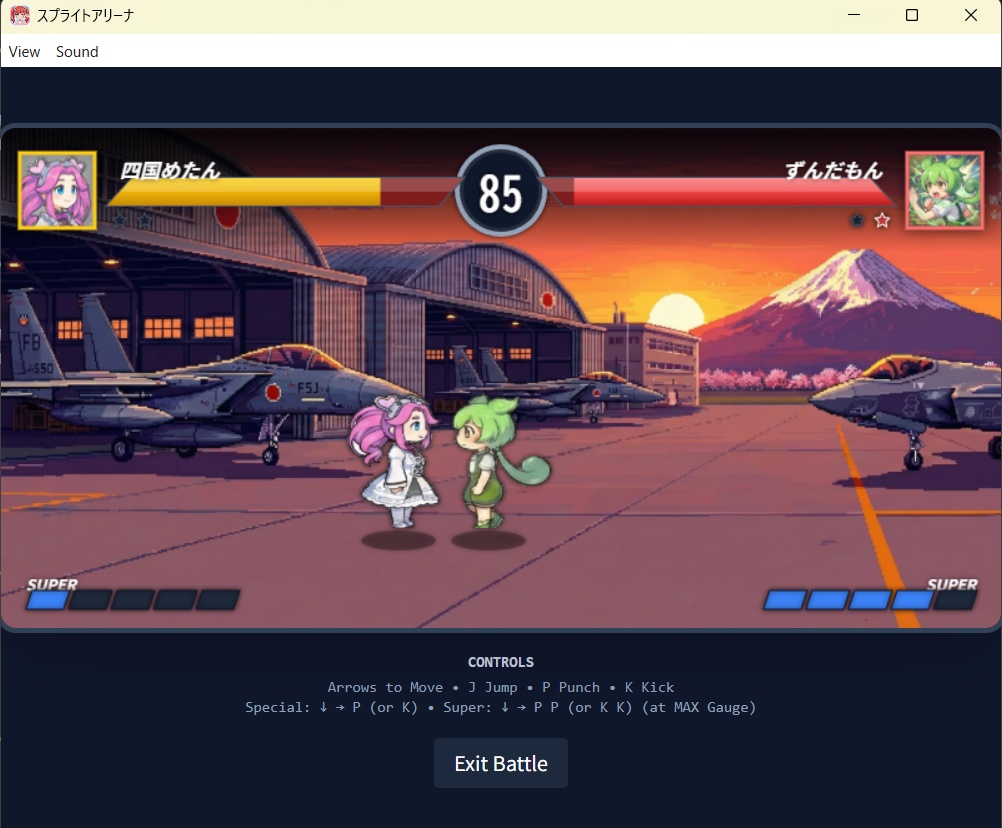Click the second round star under Metan's bar
Image resolution: width=1002 pixels, height=828 pixels.
point(145,220)
